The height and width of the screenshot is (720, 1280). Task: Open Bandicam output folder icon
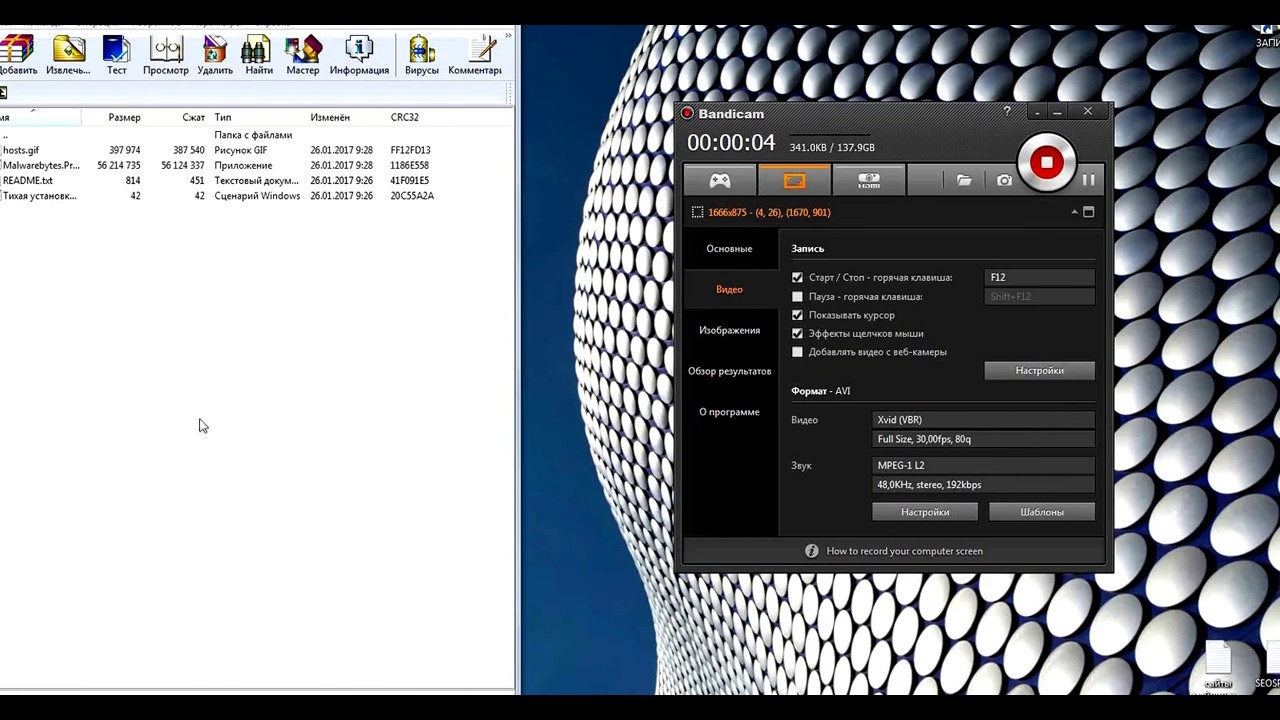point(964,180)
